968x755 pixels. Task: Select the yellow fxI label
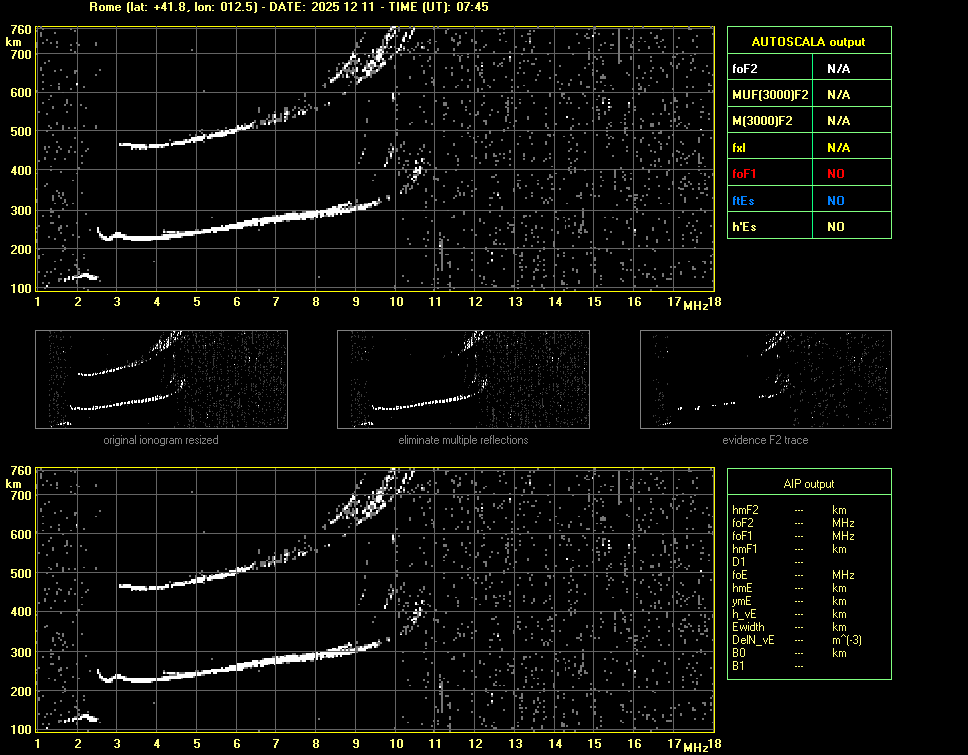[740, 148]
